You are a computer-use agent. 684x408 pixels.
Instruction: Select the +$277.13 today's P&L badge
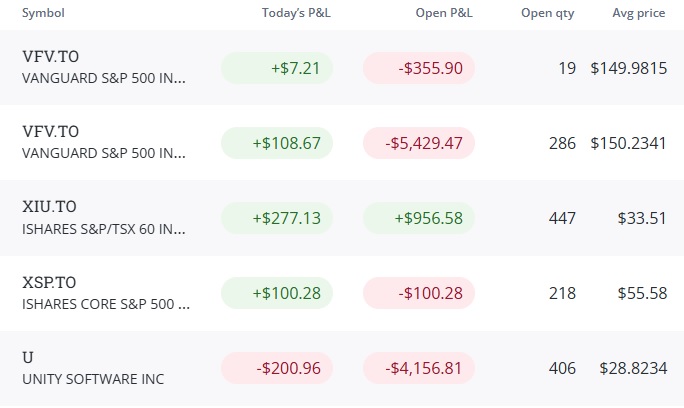click(276, 218)
